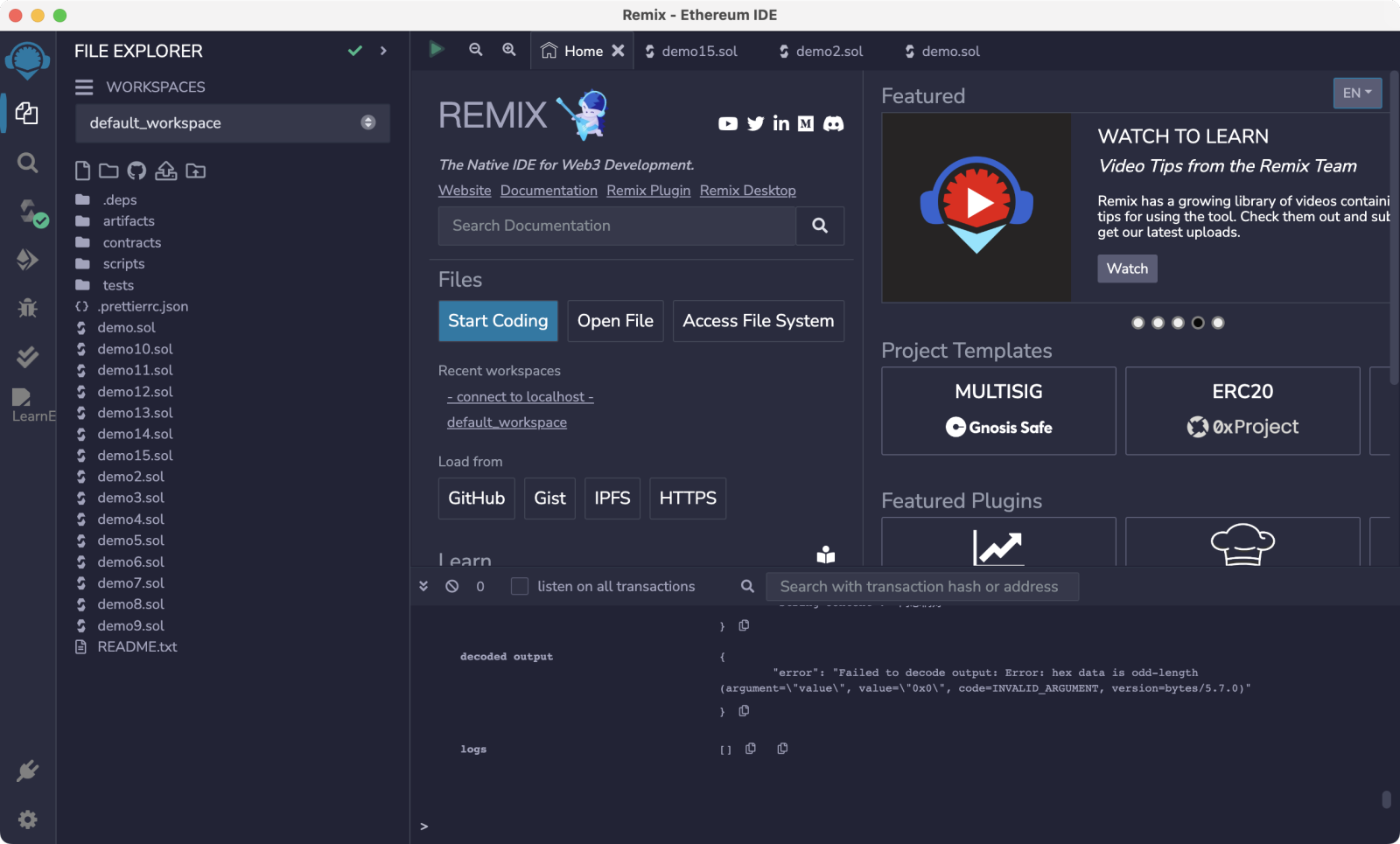
Task: Collapse terminal with double chevron
Action: [x=423, y=586]
